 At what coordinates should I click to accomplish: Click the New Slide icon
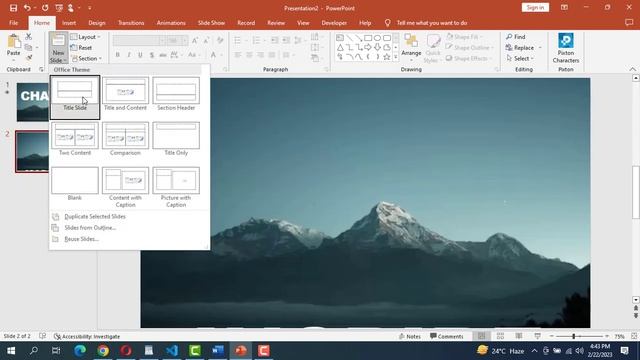pos(58,40)
